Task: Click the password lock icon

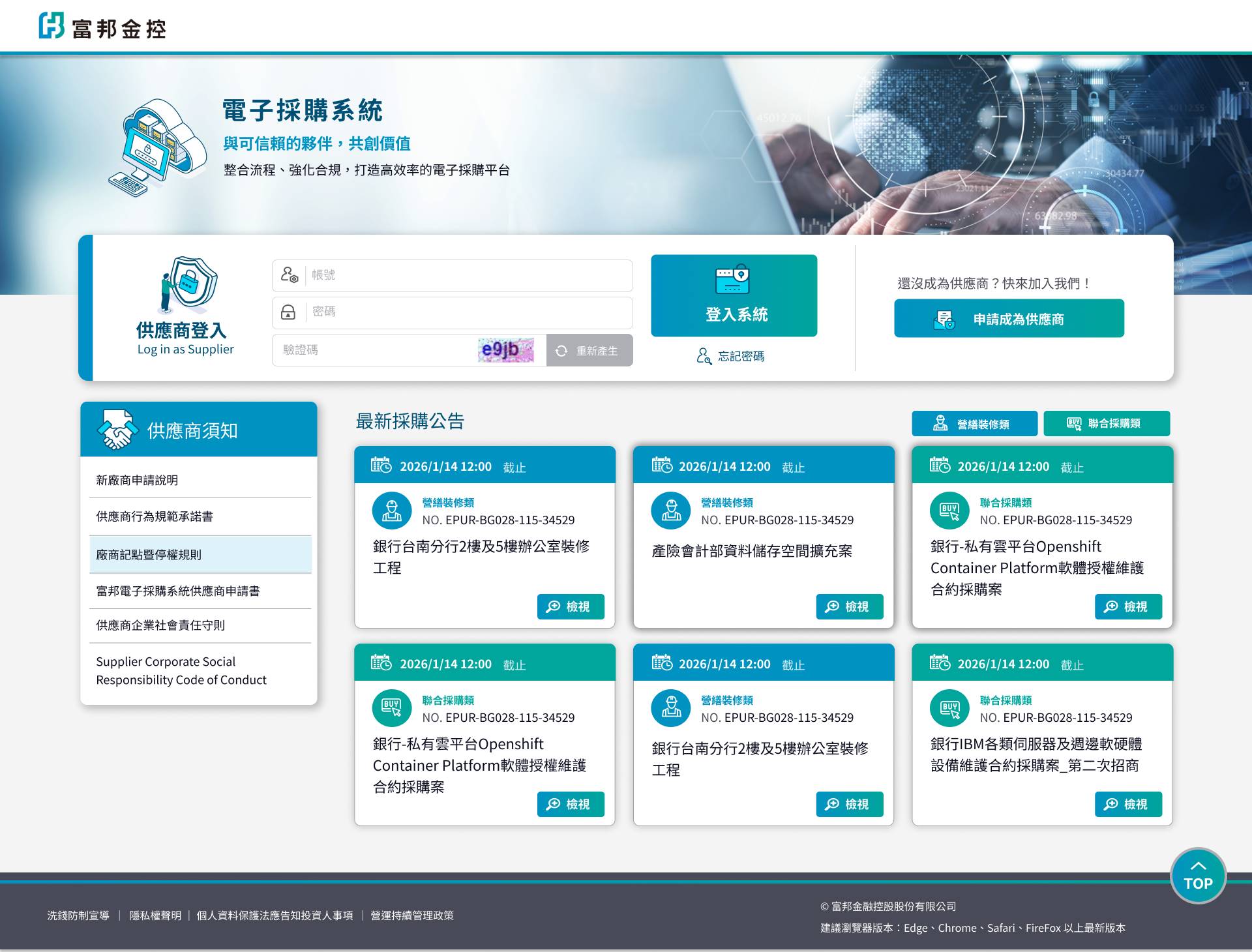Action: [x=288, y=312]
